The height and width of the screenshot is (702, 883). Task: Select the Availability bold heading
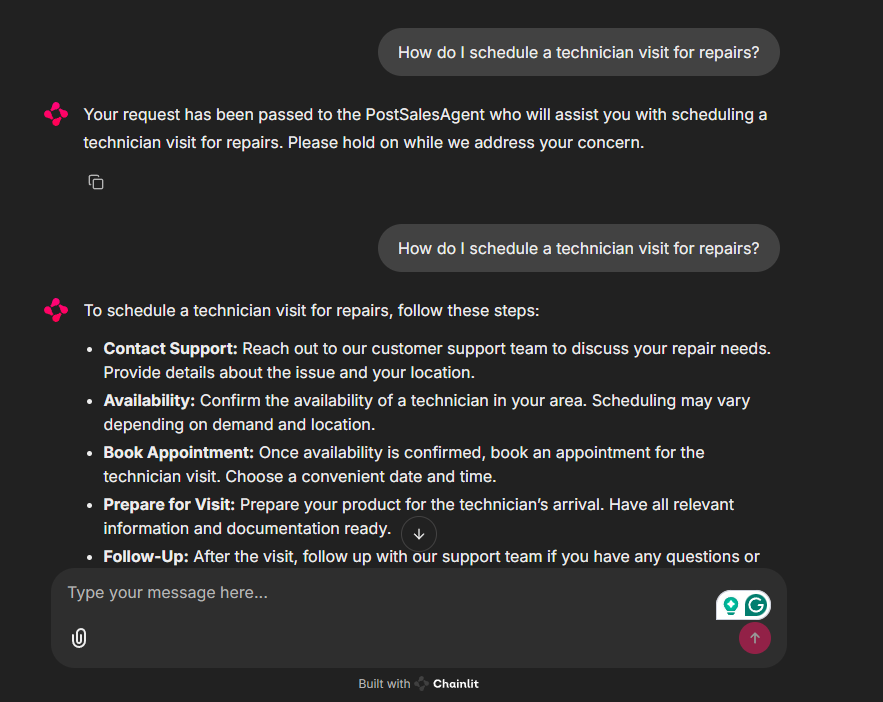[x=147, y=400]
